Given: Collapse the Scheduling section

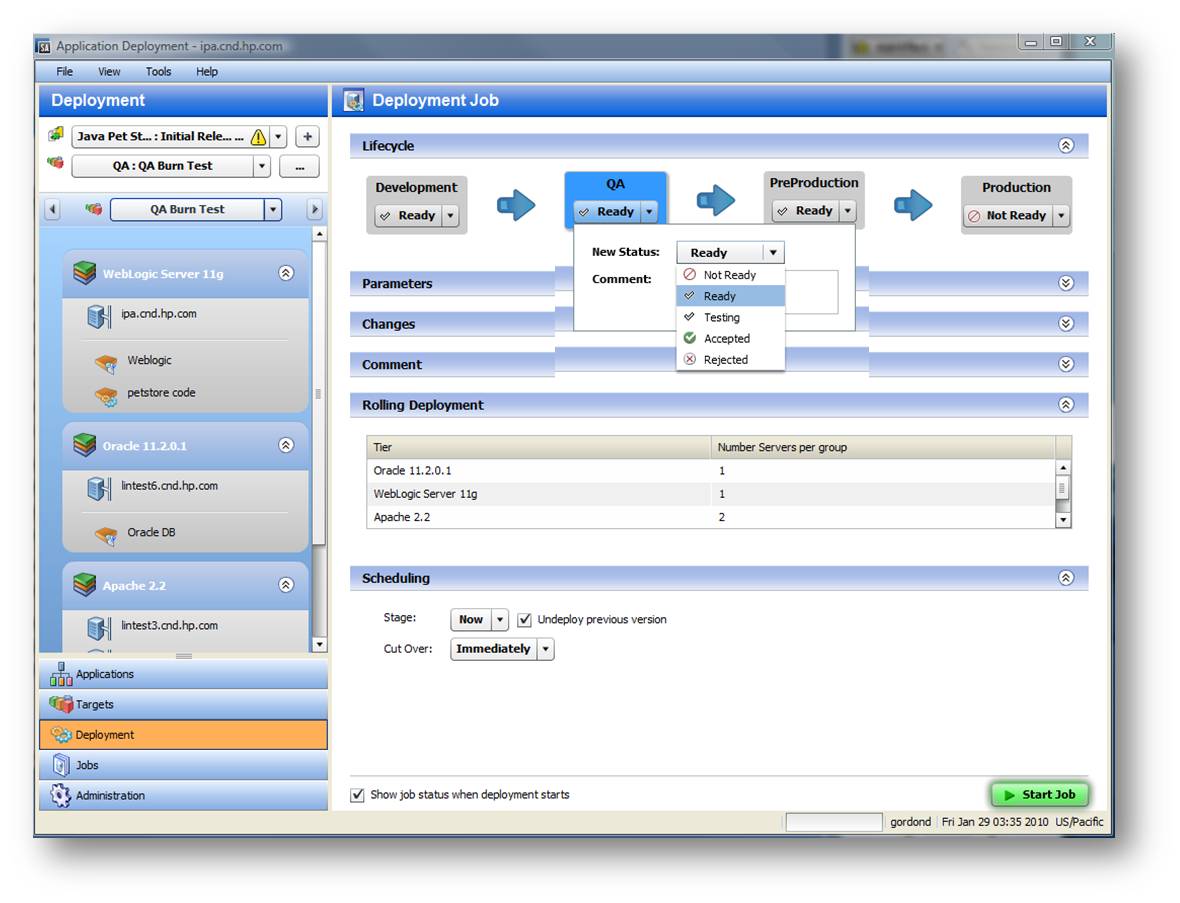Looking at the screenshot, I should [1066, 578].
